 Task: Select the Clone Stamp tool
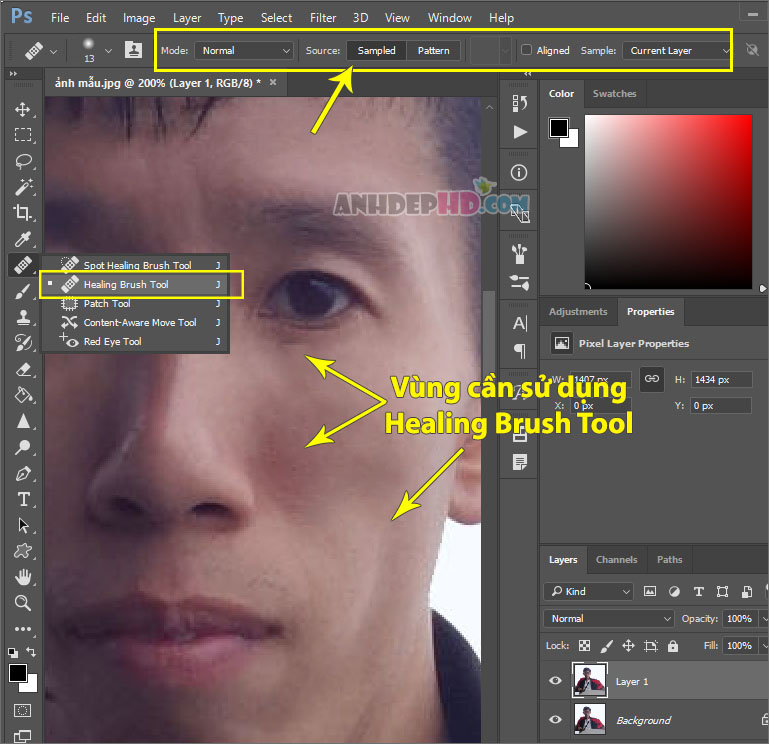pyautogui.click(x=23, y=318)
